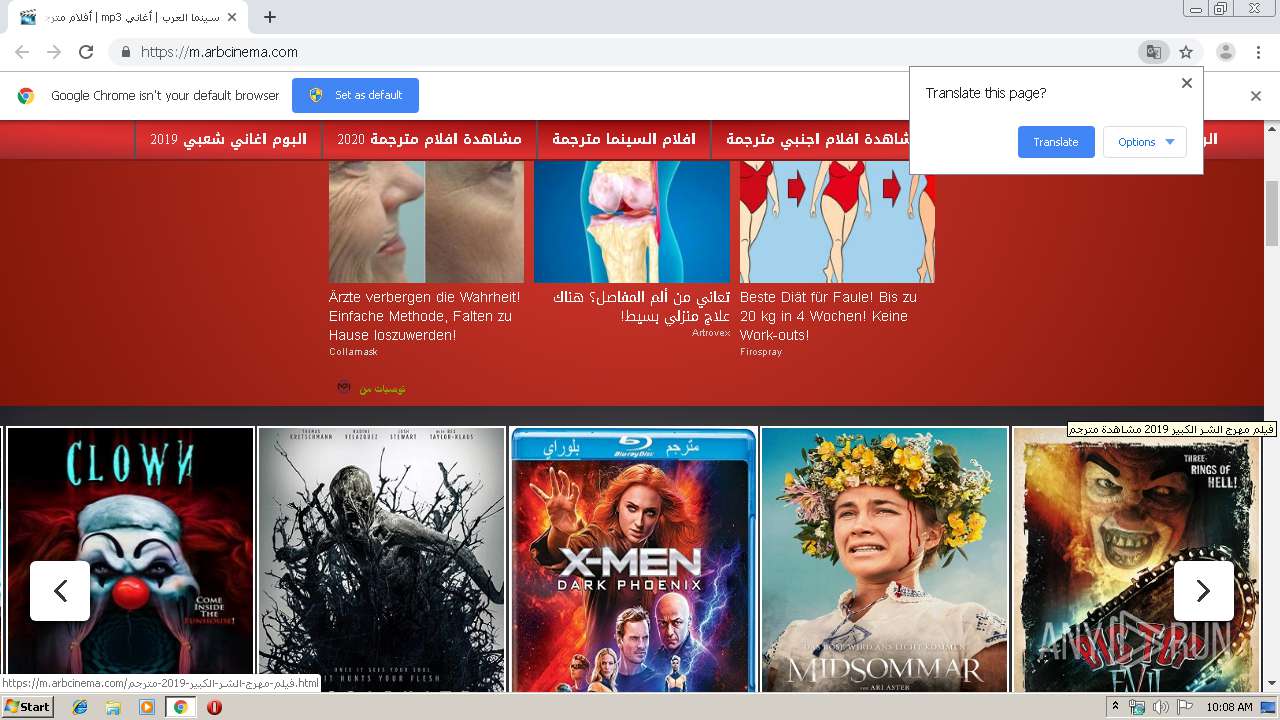Click the browser back arrow
Image resolution: width=1280 pixels, height=720 pixels.
(x=22, y=52)
